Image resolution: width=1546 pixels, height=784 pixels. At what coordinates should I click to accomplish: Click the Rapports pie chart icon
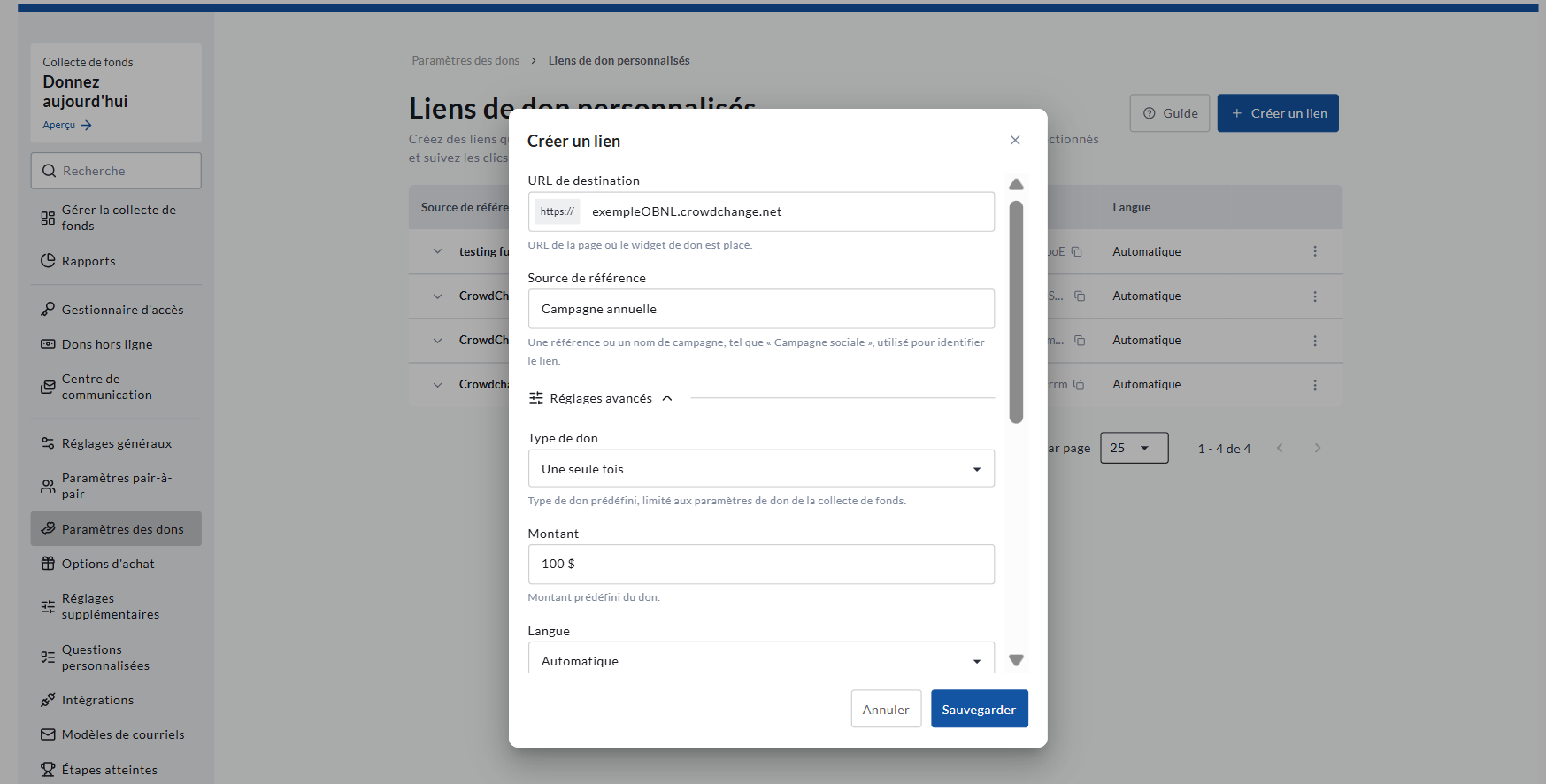[48, 260]
